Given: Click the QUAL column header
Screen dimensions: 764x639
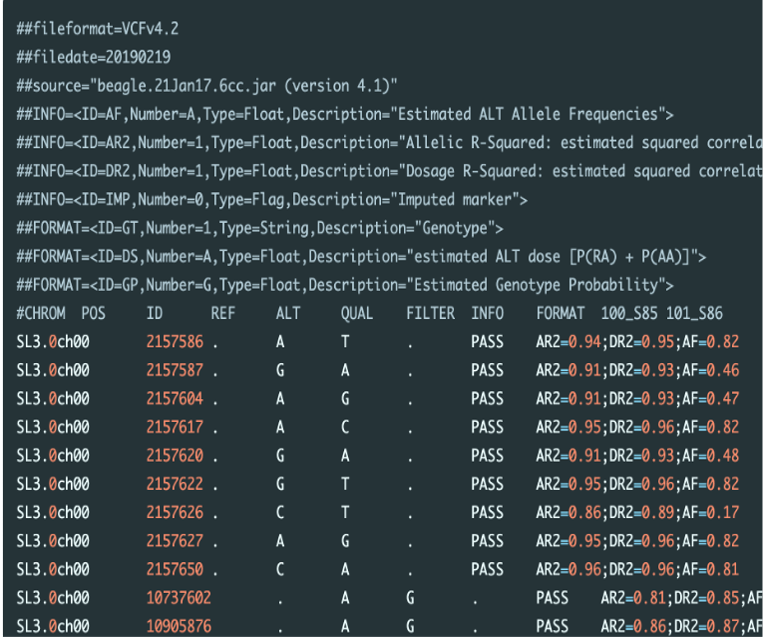Looking at the screenshot, I should coord(356,313).
